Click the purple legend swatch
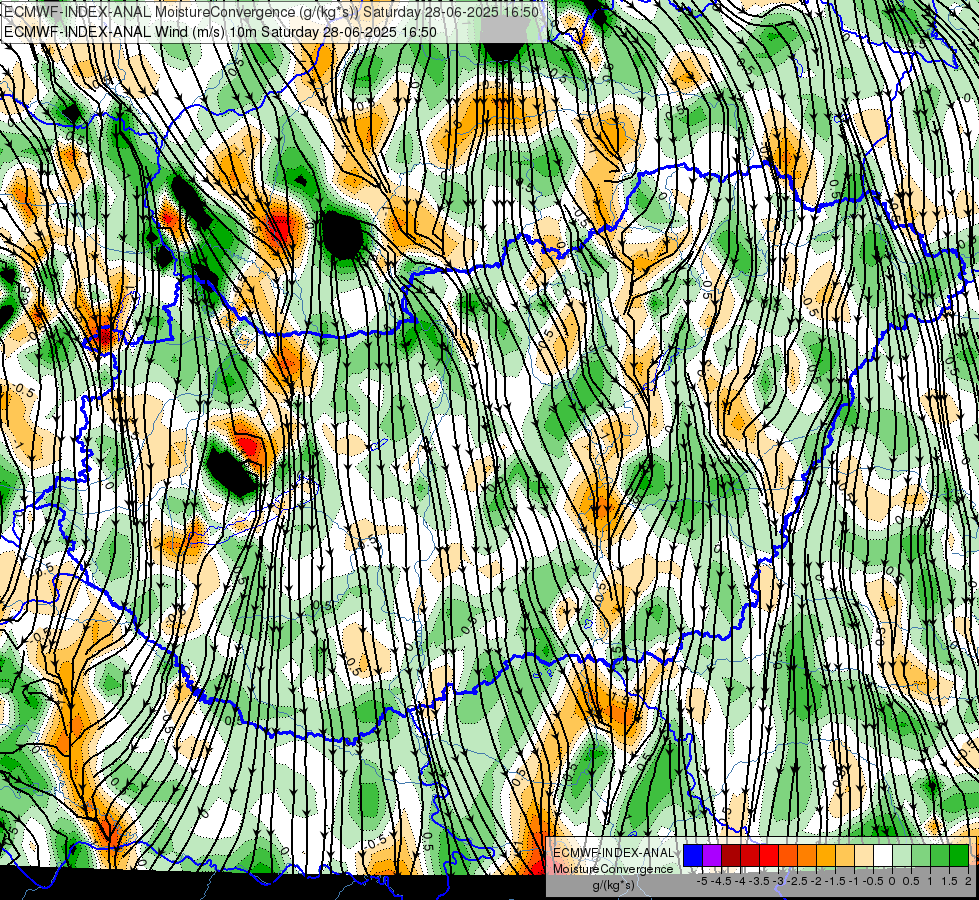979x900 pixels. tap(712, 856)
